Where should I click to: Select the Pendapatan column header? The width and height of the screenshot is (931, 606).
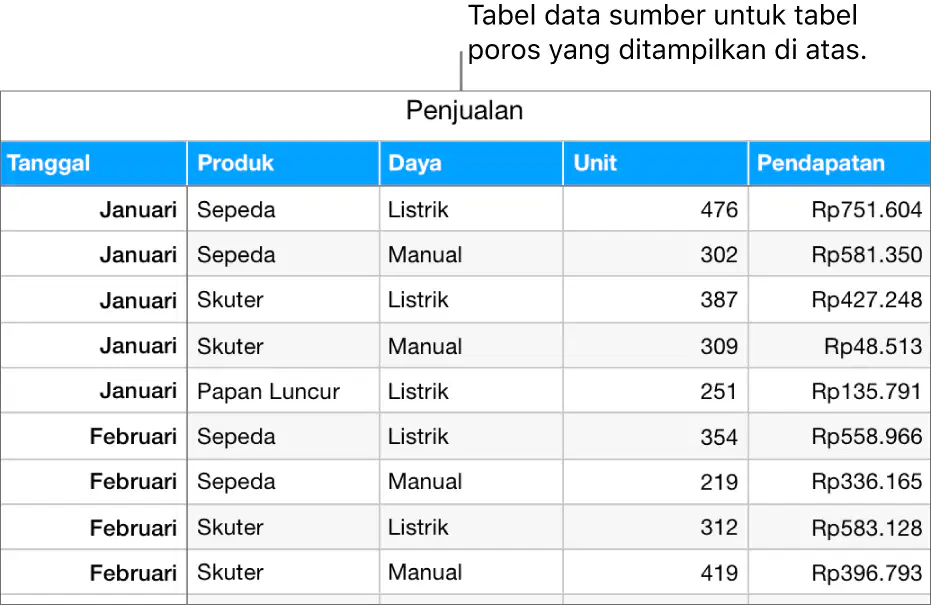point(840,163)
